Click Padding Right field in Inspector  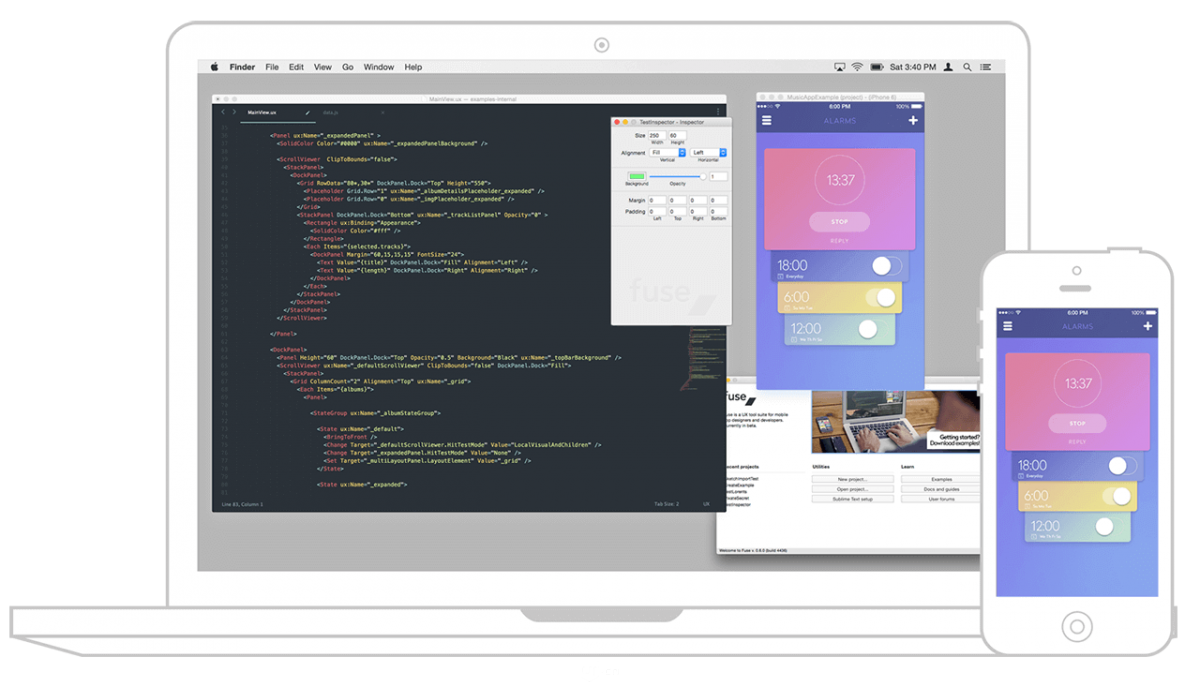point(698,211)
